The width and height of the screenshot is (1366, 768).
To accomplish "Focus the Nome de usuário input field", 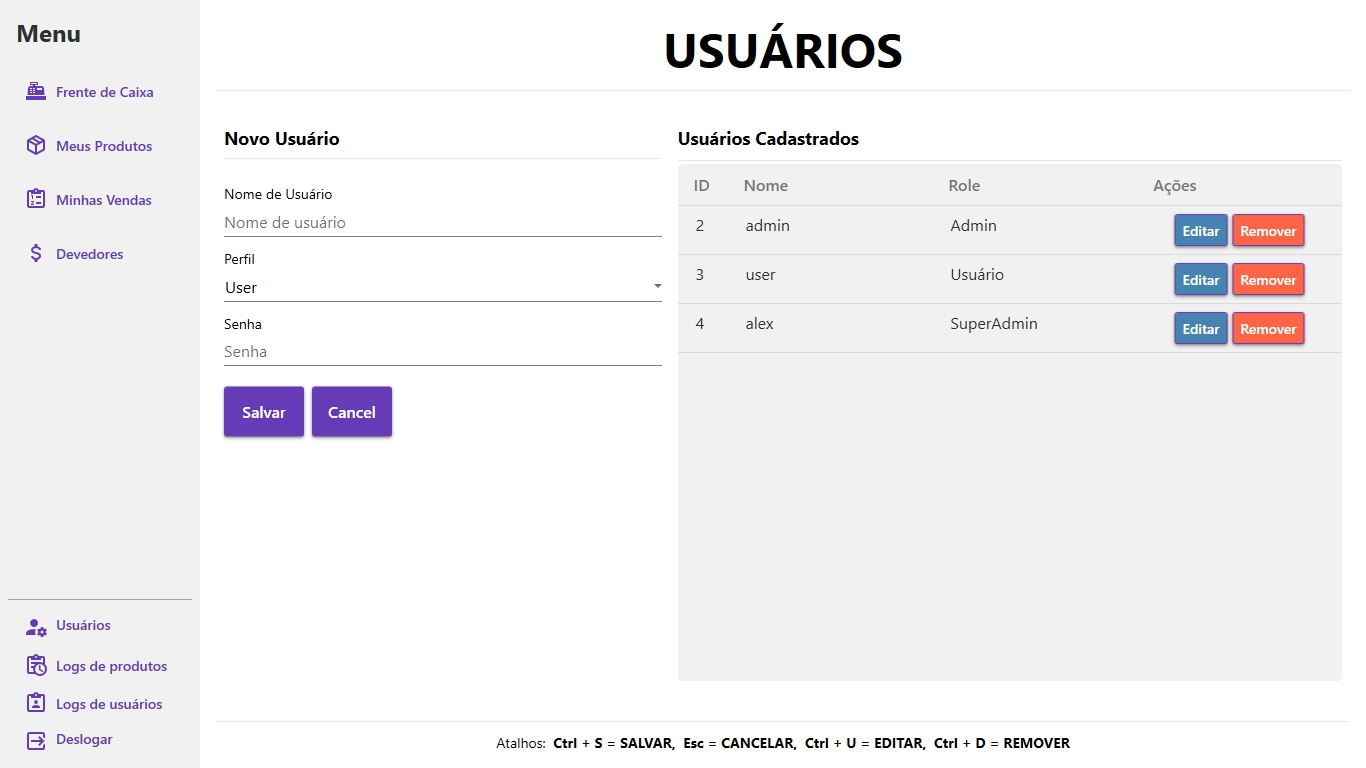I will (442, 223).
